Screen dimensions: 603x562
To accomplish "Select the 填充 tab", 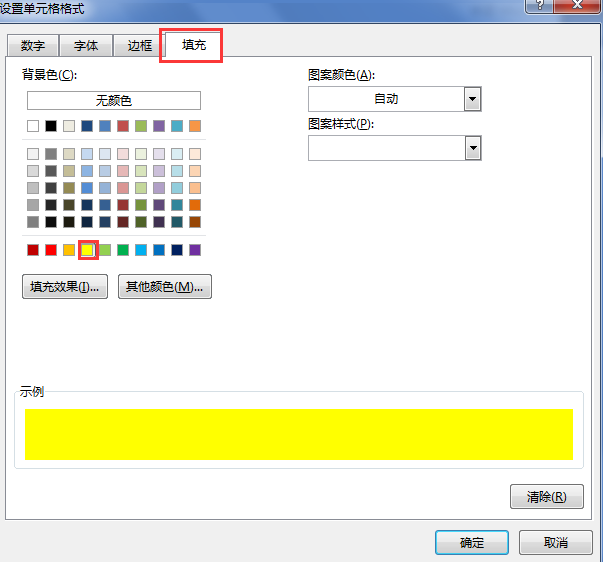I will coord(194,45).
